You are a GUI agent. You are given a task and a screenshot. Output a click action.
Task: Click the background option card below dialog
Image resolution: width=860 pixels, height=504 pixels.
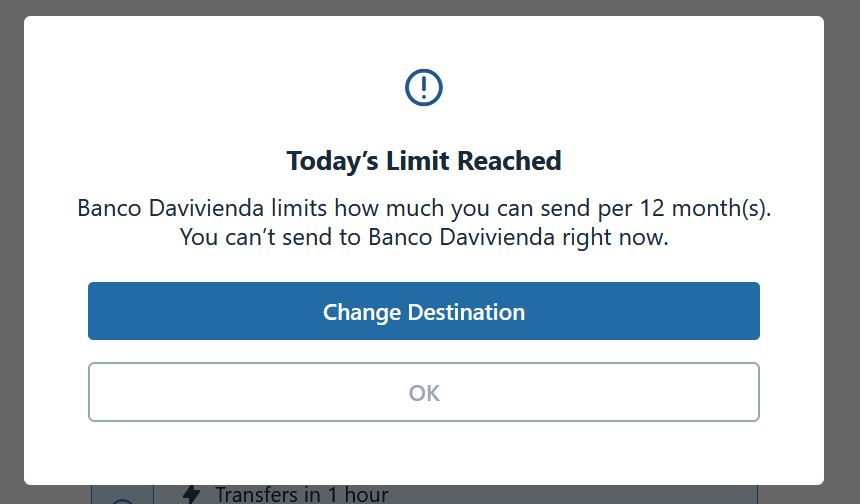pos(424,494)
